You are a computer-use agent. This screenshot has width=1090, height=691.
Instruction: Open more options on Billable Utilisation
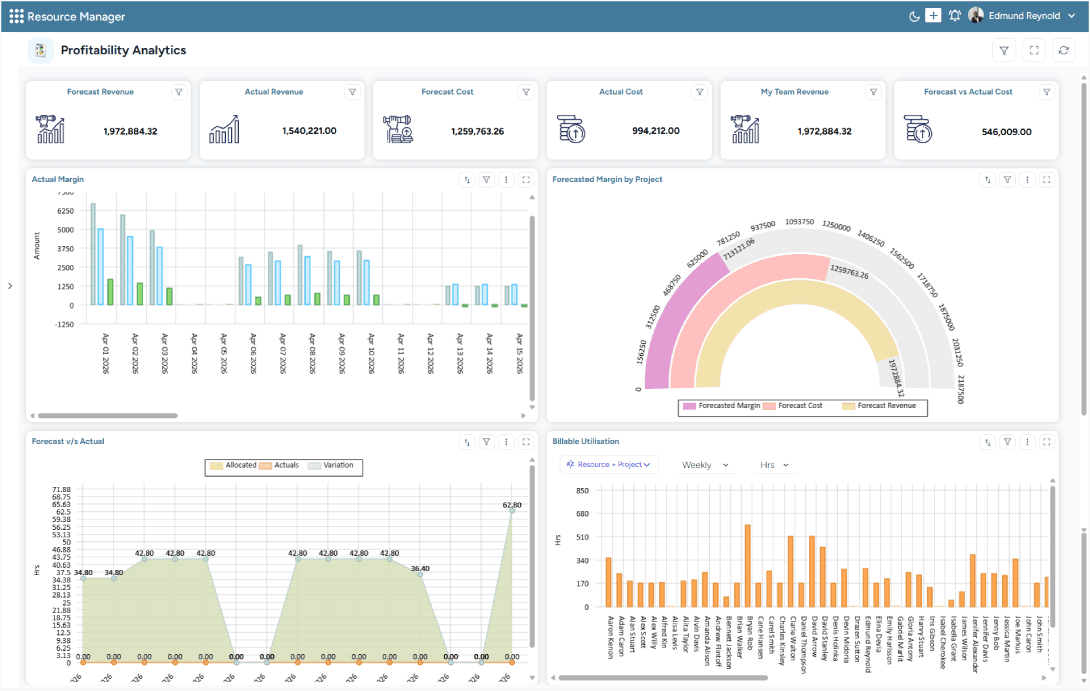1027,442
